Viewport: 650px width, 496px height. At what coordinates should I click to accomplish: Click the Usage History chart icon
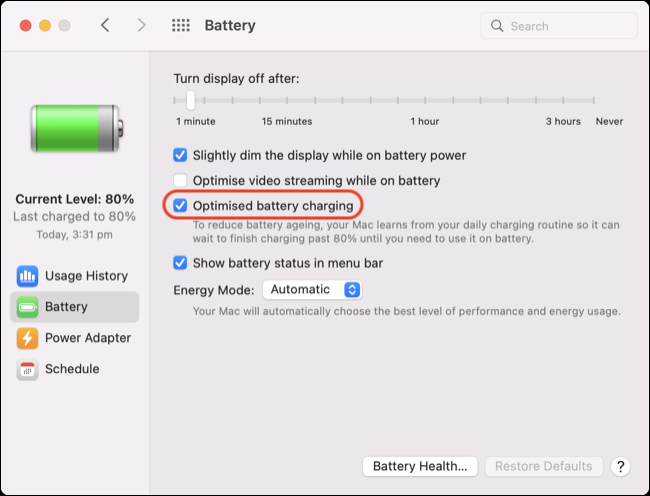(x=27, y=276)
